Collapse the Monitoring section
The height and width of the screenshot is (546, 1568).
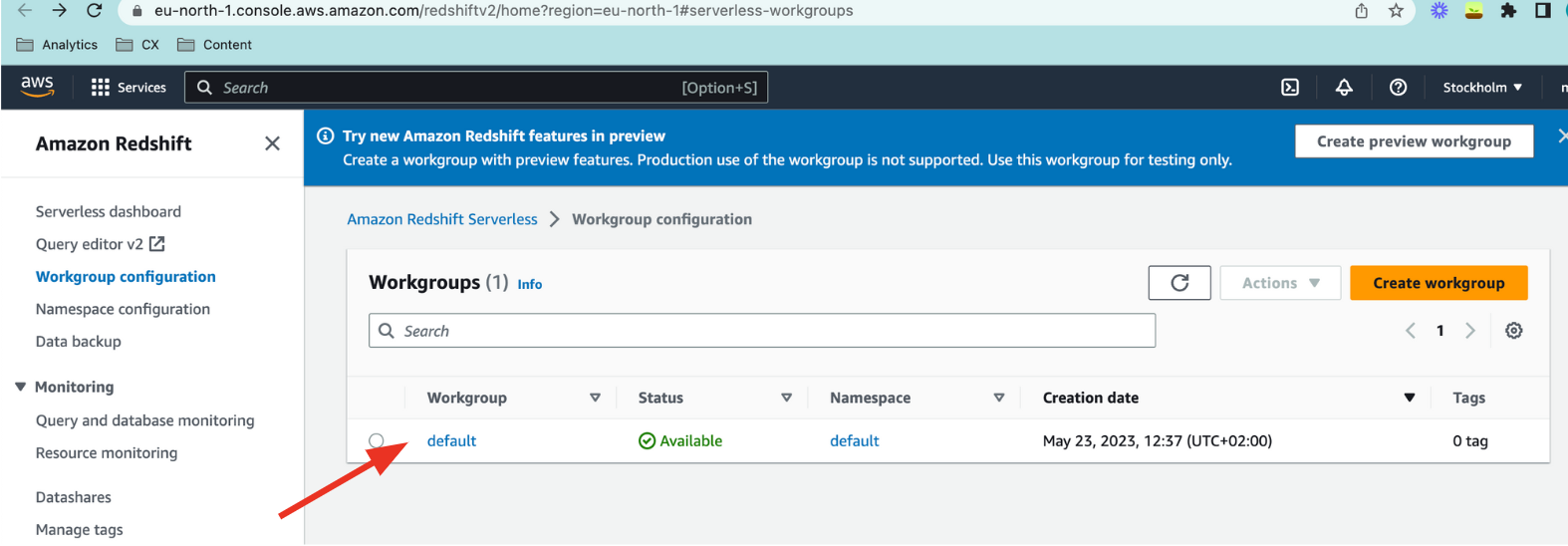[x=20, y=387]
